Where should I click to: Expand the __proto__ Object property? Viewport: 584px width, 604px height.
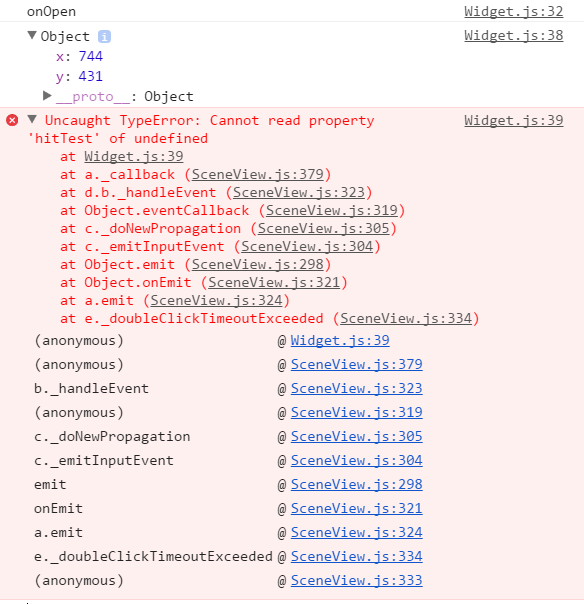pos(47,95)
